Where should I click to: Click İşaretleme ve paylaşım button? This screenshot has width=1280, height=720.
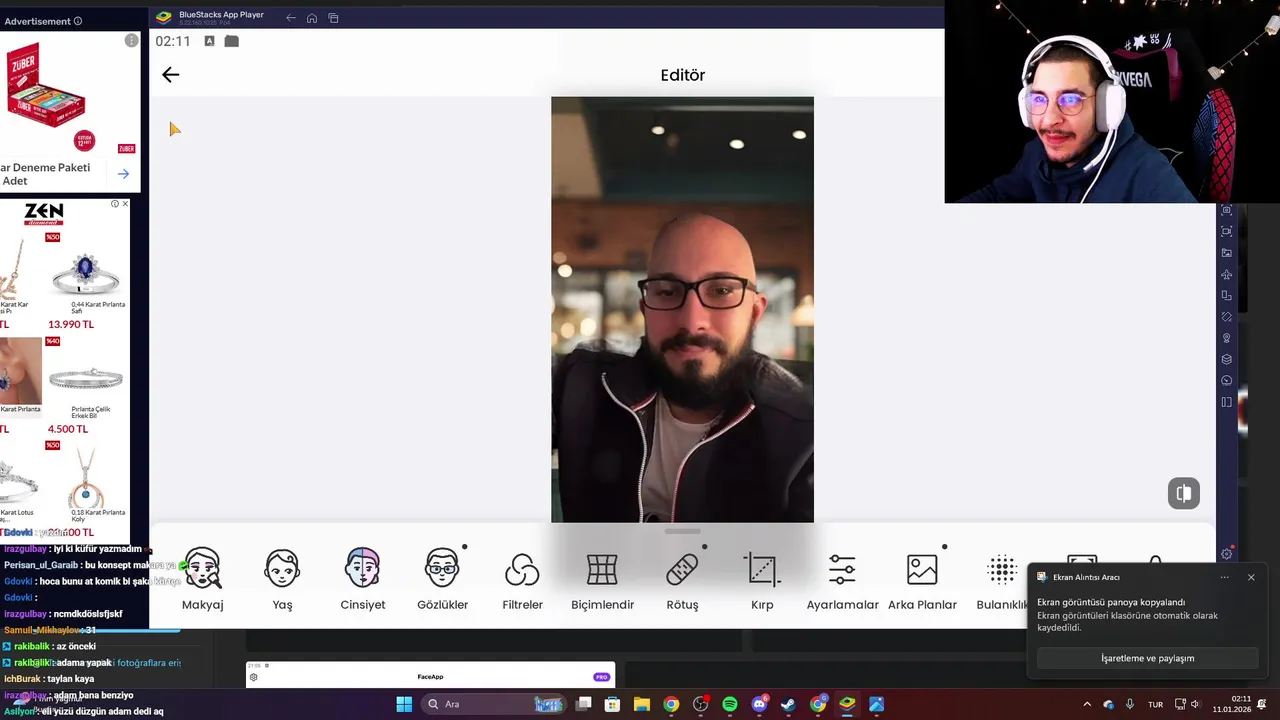coord(1147,658)
